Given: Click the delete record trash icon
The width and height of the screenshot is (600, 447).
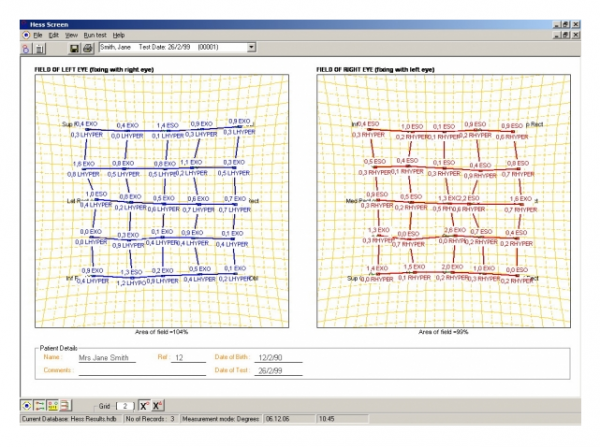Looking at the screenshot, I should point(39,49).
